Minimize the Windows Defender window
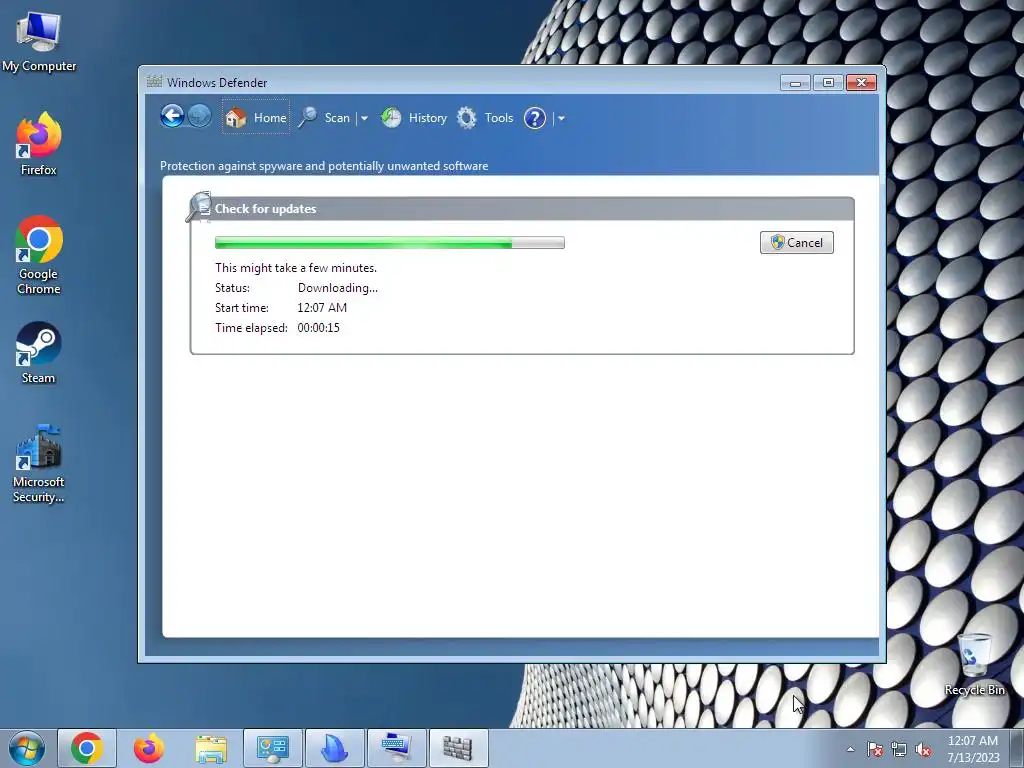 coord(795,82)
